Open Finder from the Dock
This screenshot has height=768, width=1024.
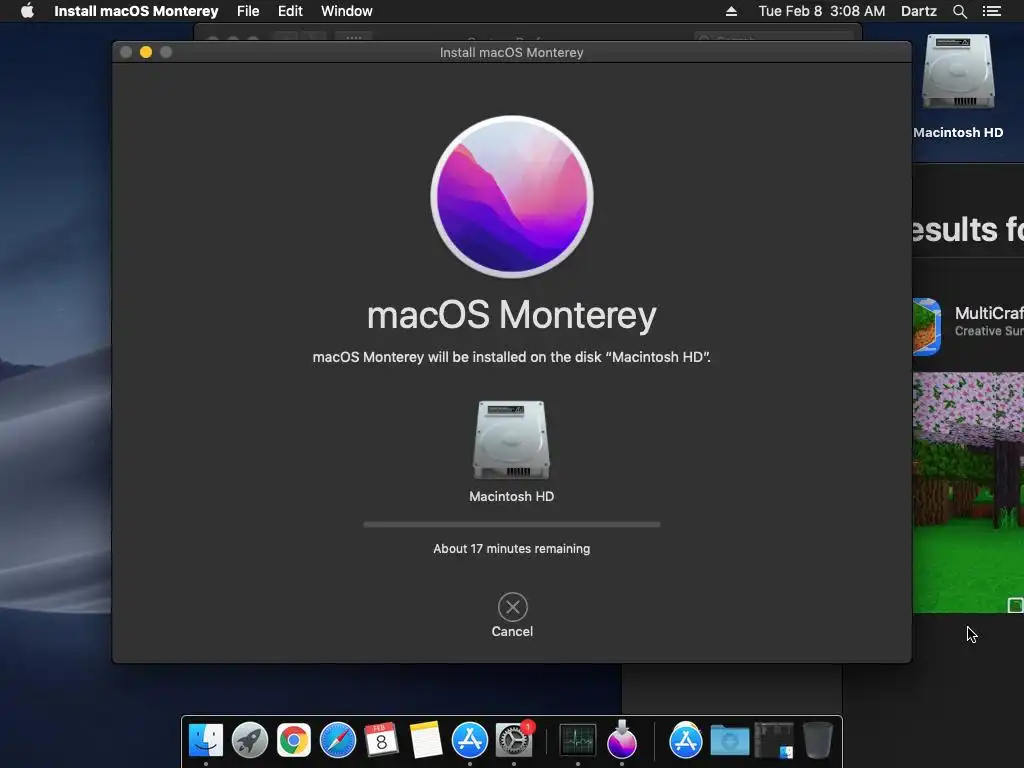click(x=206, y=740)
